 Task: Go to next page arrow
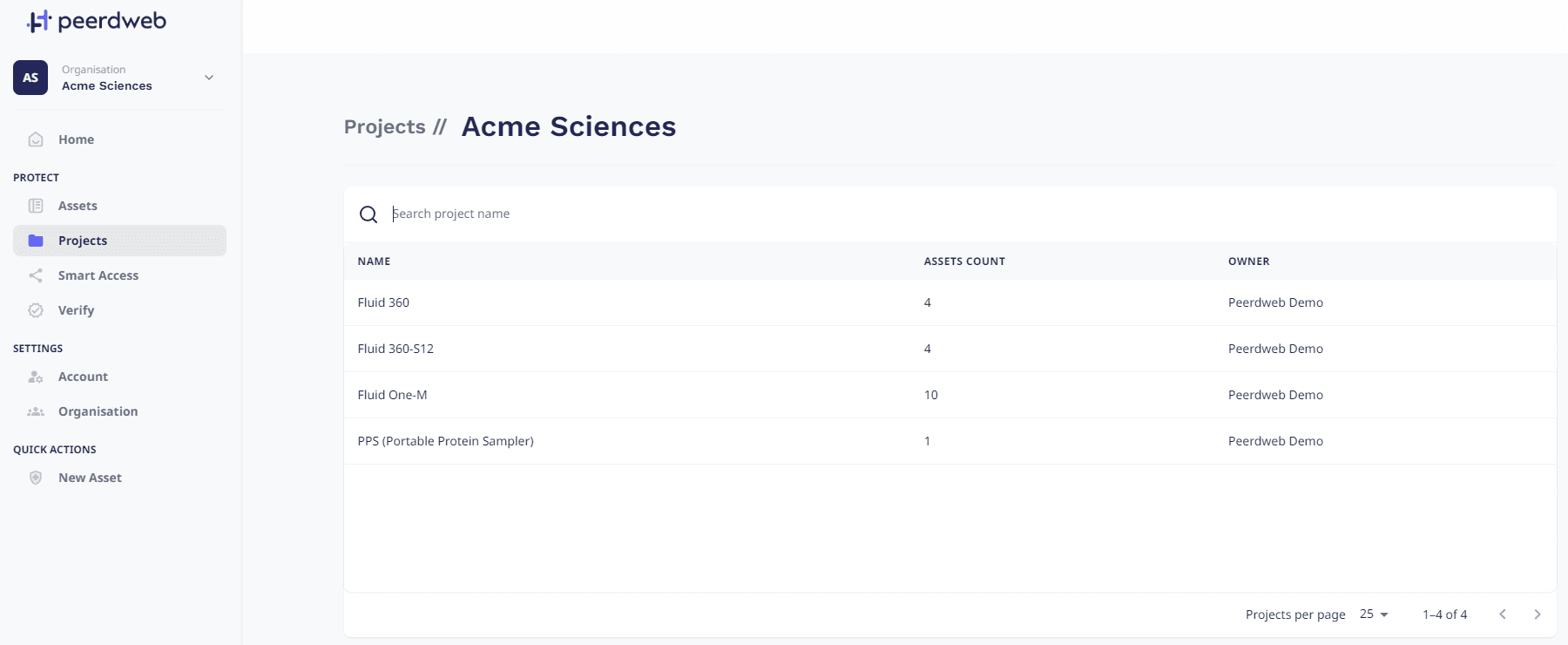[1538, 614]
